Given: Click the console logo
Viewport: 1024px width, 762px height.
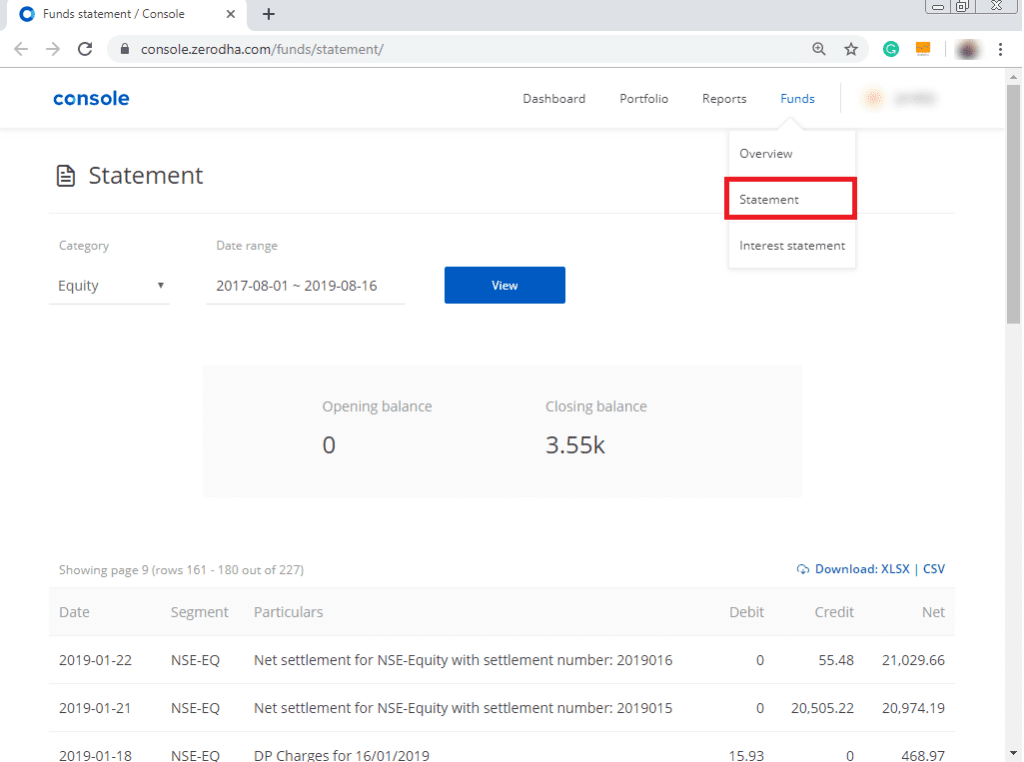Looking at the screenshot, I should [x=91, y=98].
